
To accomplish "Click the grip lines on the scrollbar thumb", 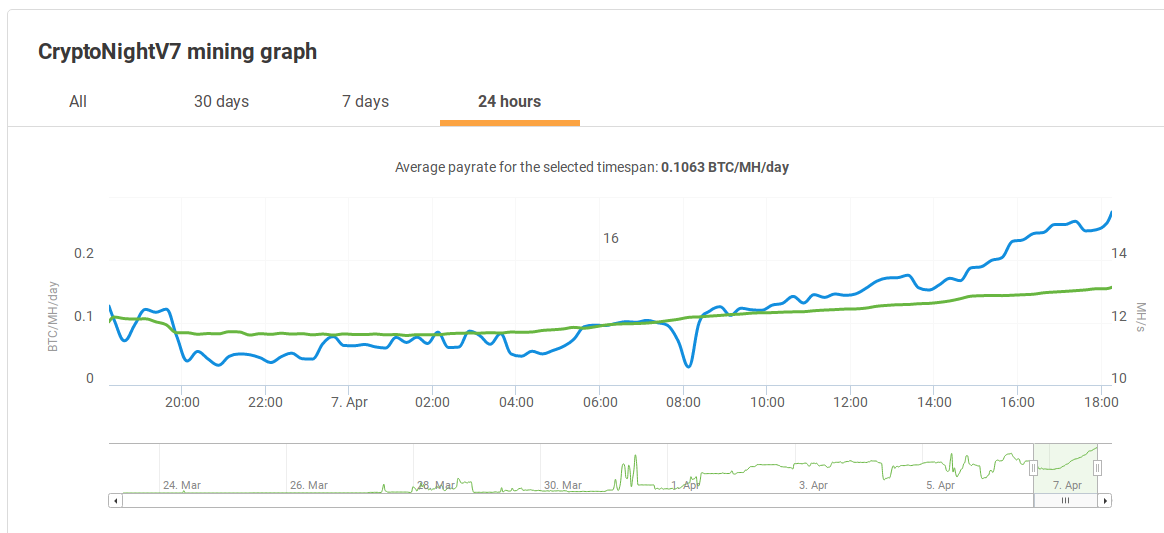I will tap(1065, 500).
